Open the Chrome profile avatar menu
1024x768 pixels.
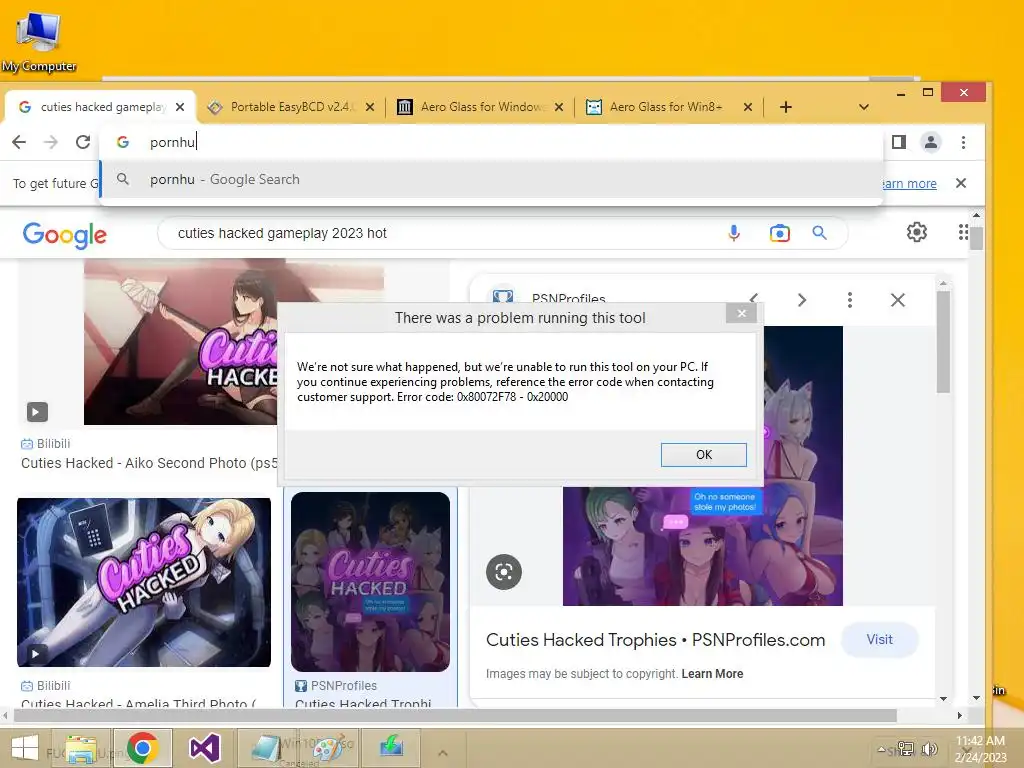click(931, 142)
